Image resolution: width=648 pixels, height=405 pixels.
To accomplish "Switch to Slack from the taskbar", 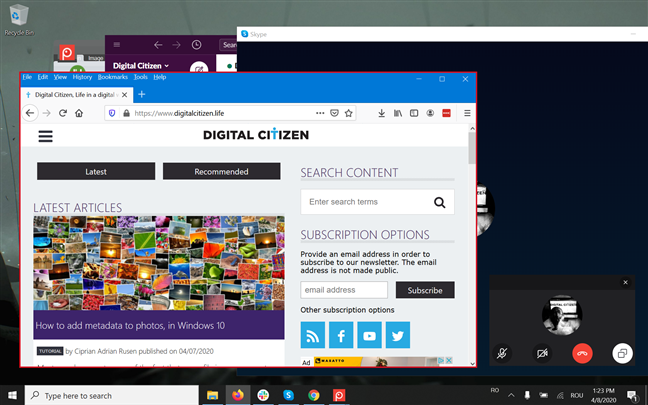I will click(x=263, y=395).
